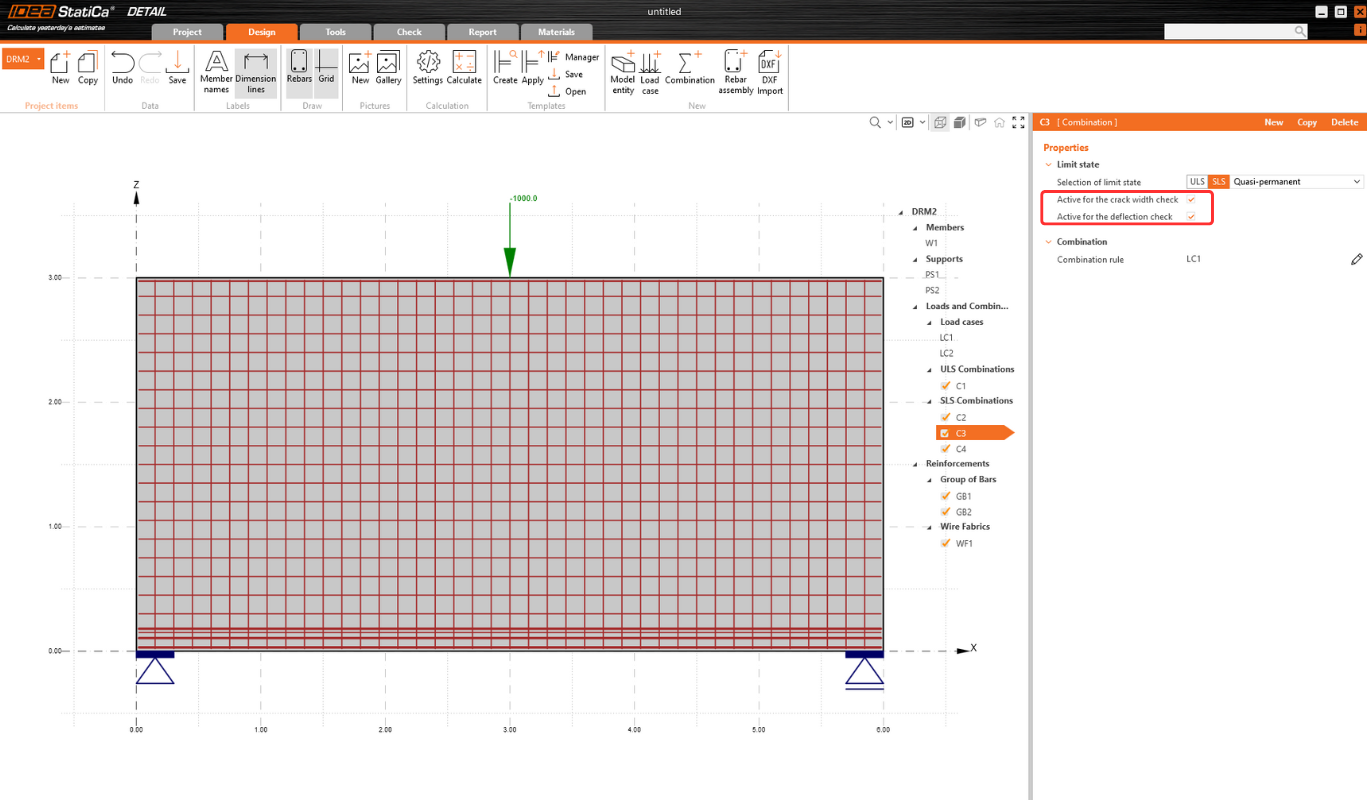
Task: Click the search field at top right
Action: 1228,32
